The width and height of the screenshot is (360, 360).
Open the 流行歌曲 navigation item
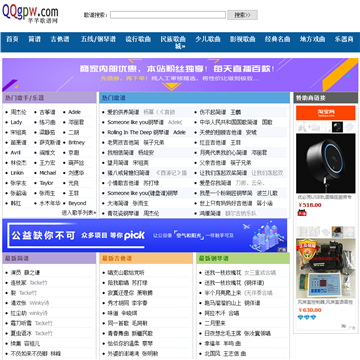coord(138,39)
